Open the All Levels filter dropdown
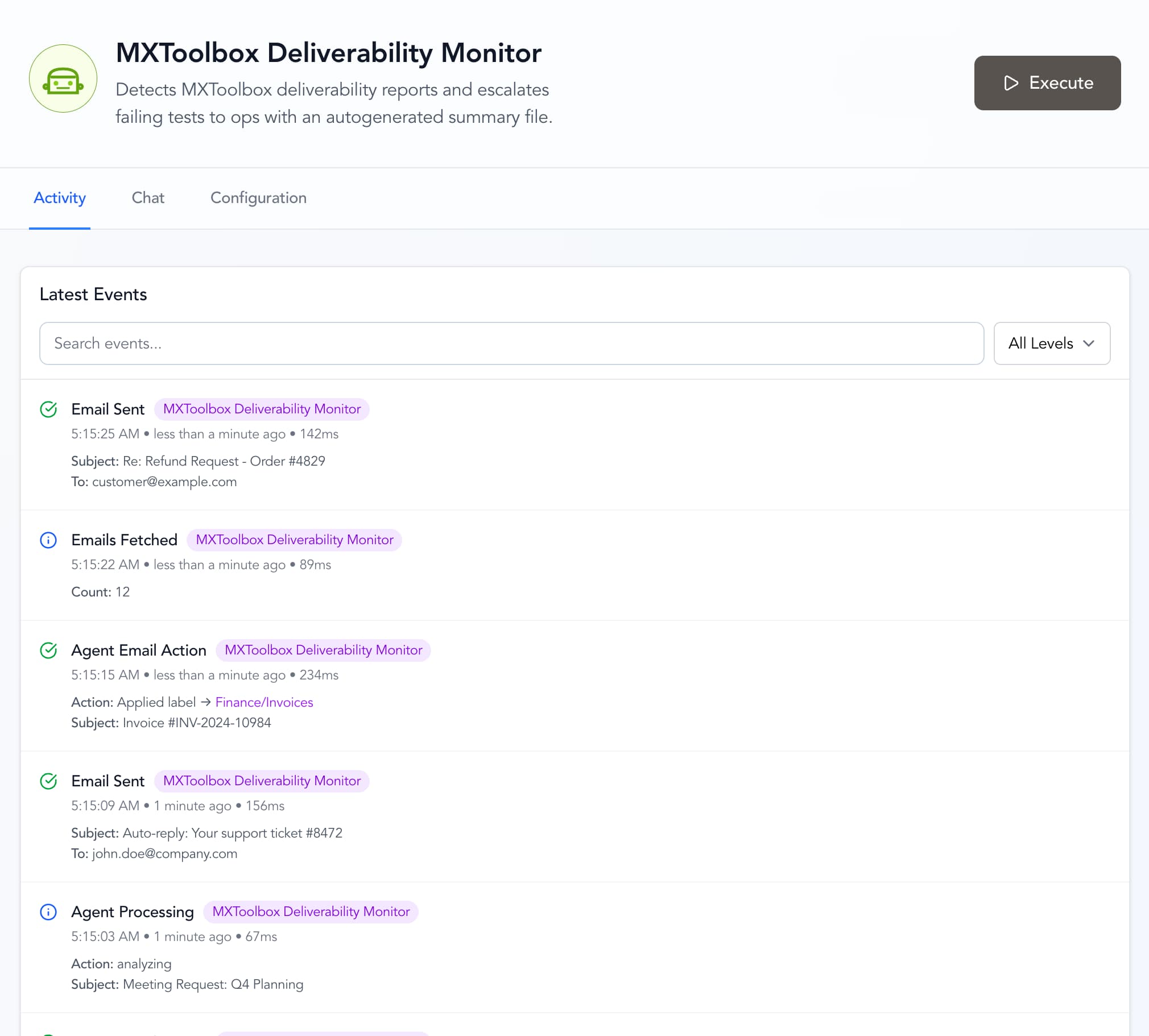The width and height of the screenshot is (1149, 1036). click(1051, 343)
